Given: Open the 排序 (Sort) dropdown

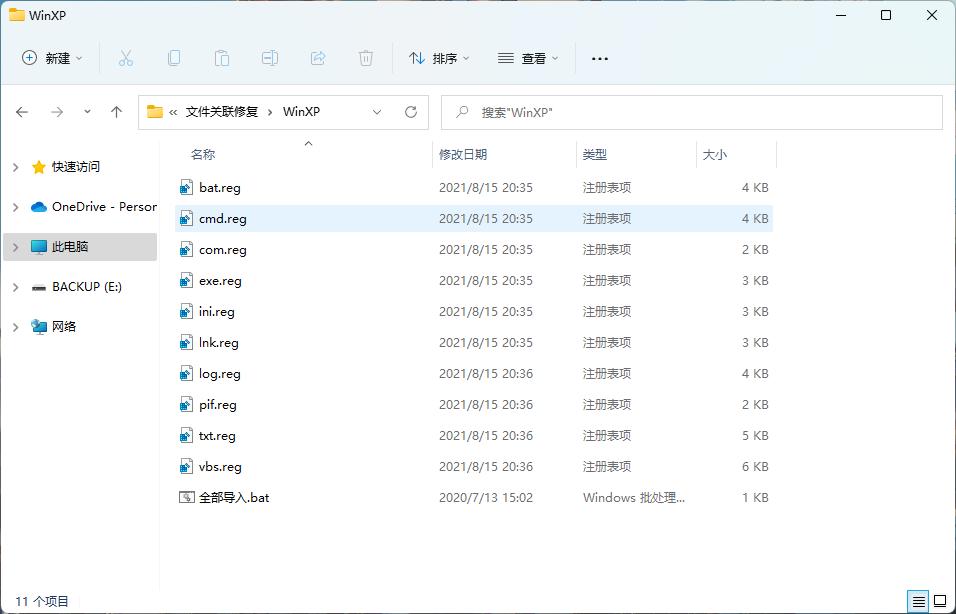Looking at the screenshot, I should coord(439,58).
